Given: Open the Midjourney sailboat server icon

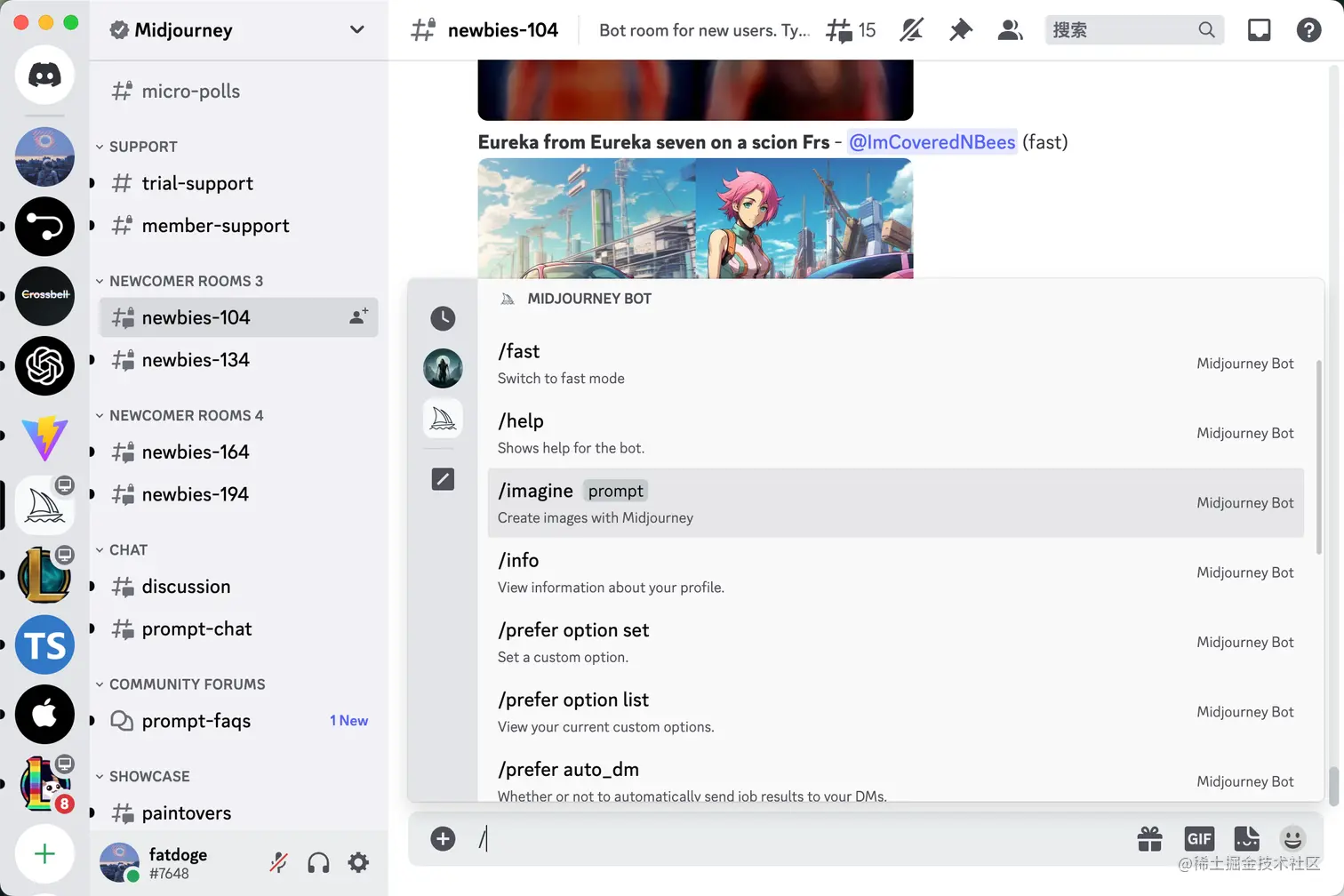Looking at the screenshot, I should [x=44, y=505].
